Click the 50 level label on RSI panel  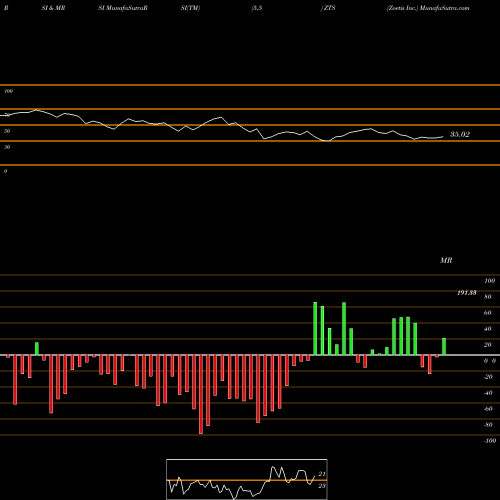[x=7, y=131]
